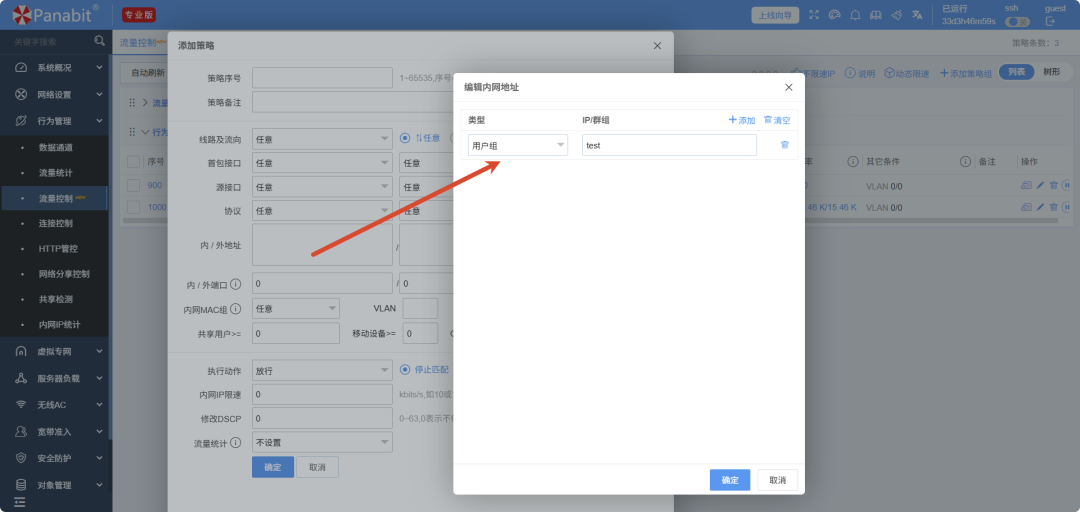Open the 协议 dropdown
Viewport: 1080px width, 512px height.
[x=322, y=211]
